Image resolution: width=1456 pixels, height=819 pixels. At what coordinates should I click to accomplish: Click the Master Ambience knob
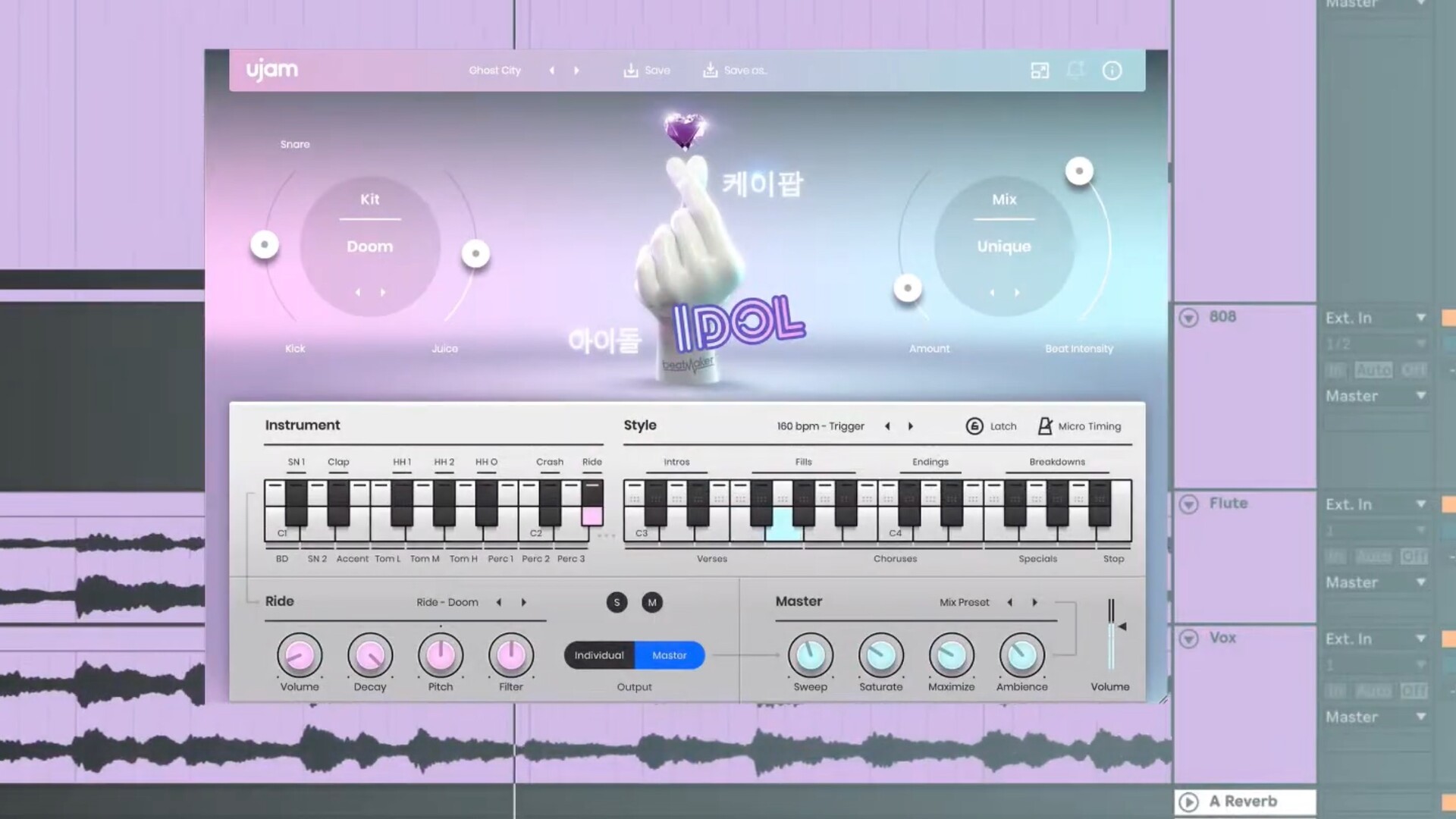(1022, 655)
